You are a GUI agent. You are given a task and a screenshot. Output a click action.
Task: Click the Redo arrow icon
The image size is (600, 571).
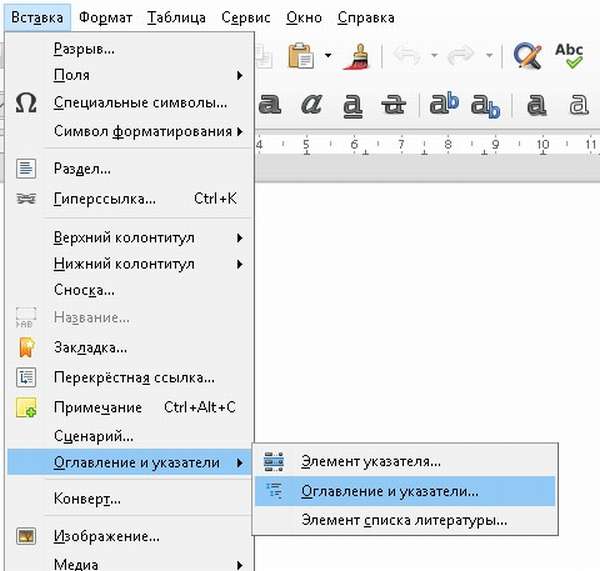(x=461, y=56)
